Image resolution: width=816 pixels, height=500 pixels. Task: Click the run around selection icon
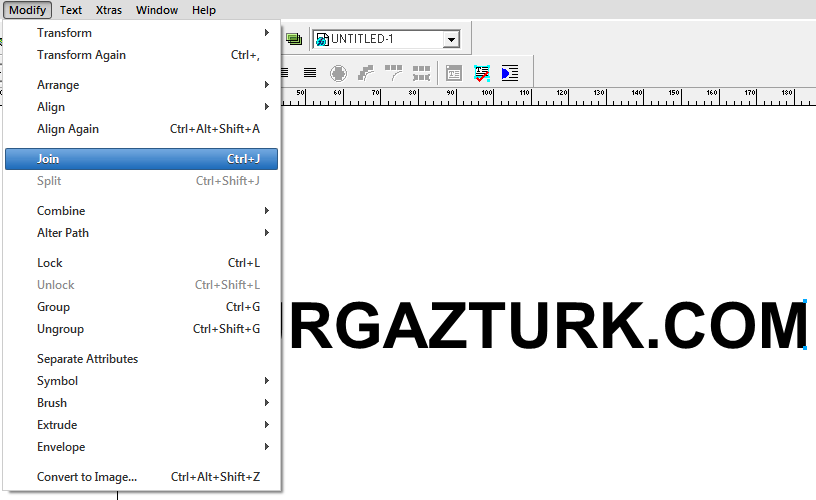pos(510,73)
